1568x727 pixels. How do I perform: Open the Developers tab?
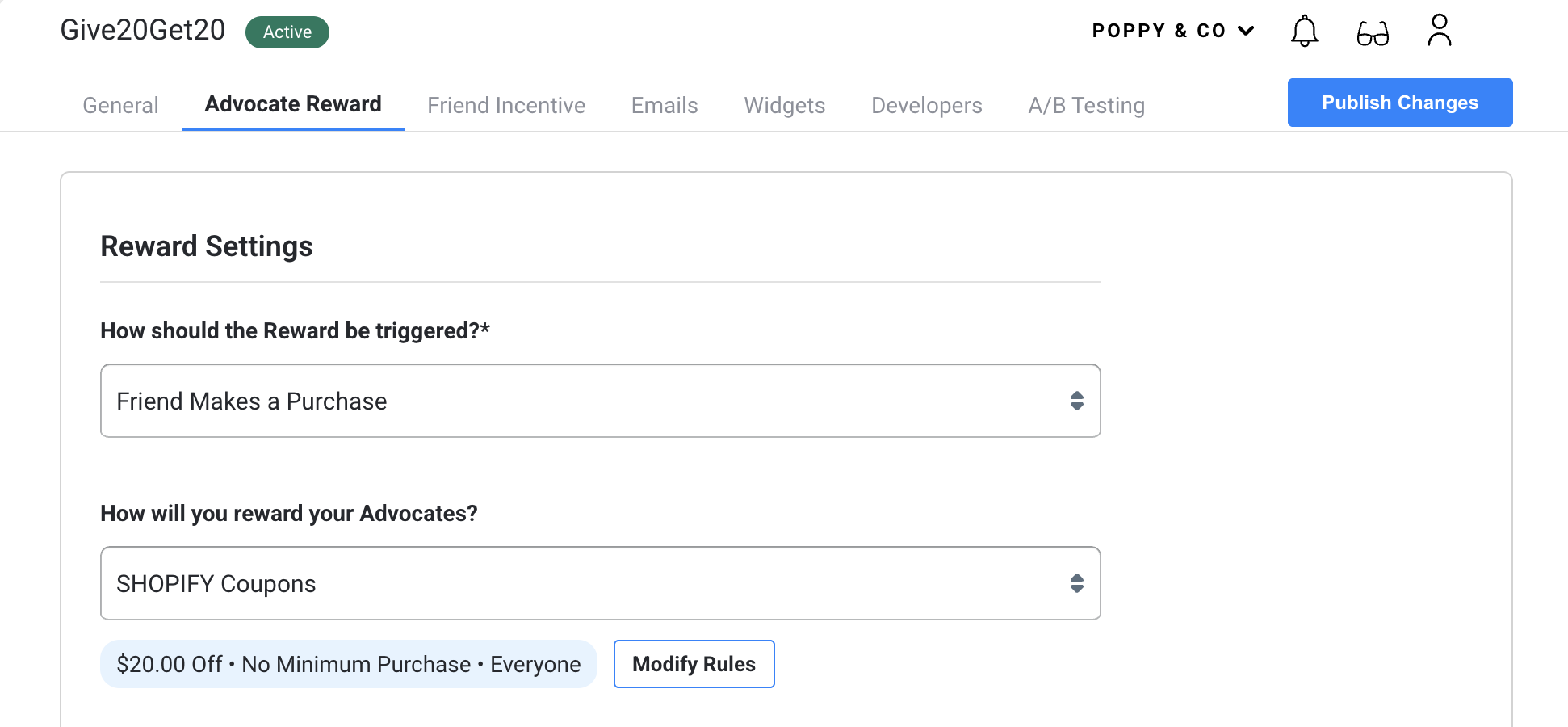point(927,105)
